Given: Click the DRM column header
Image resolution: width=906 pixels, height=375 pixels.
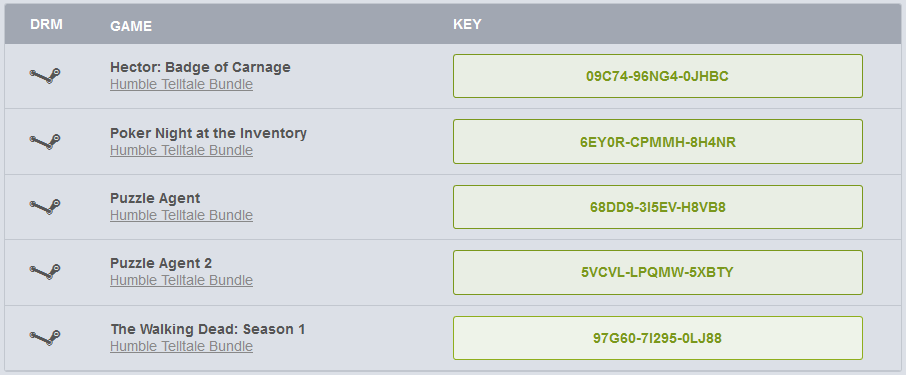Looking at the screenshot, I should pos(46,24).
